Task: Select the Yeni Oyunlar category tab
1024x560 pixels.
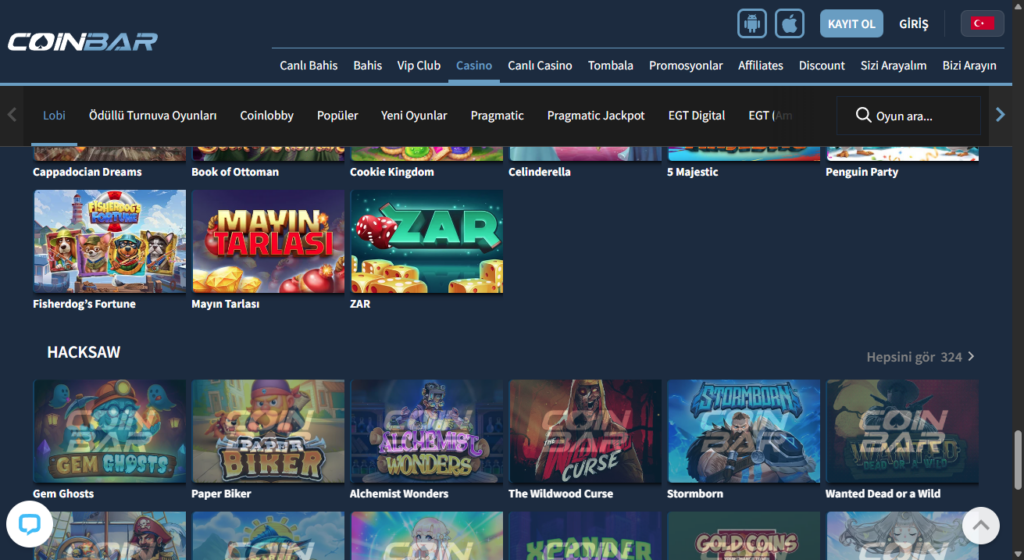Action: [414, 115]
